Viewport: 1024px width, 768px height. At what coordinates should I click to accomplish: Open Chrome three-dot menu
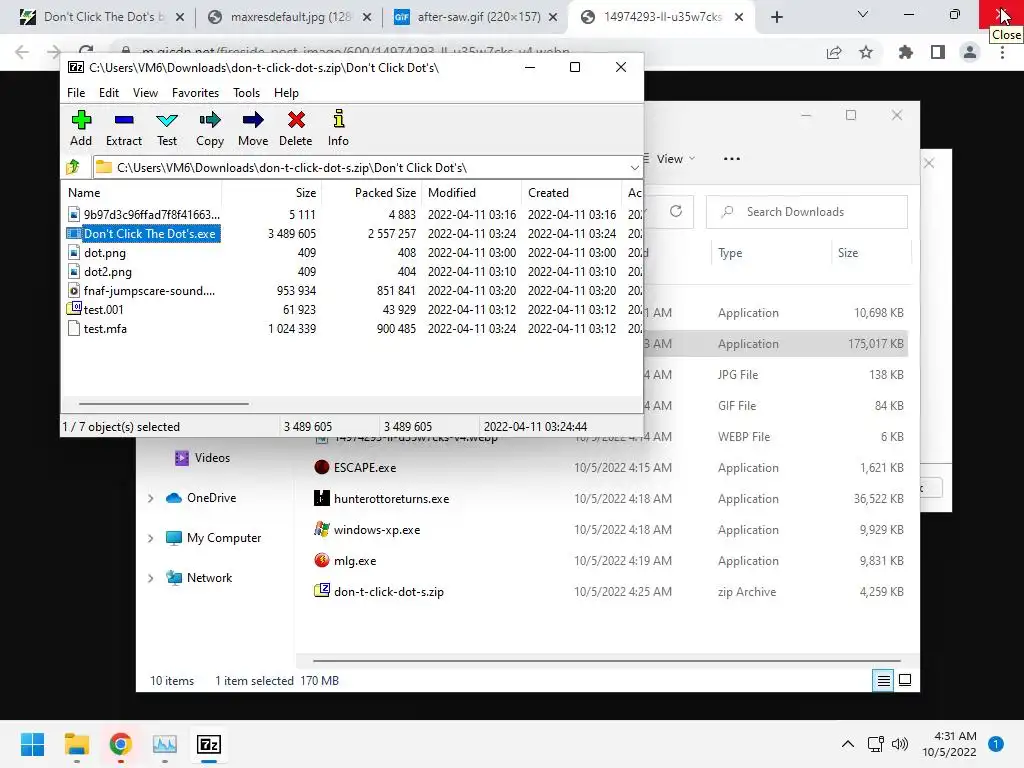1002,52
